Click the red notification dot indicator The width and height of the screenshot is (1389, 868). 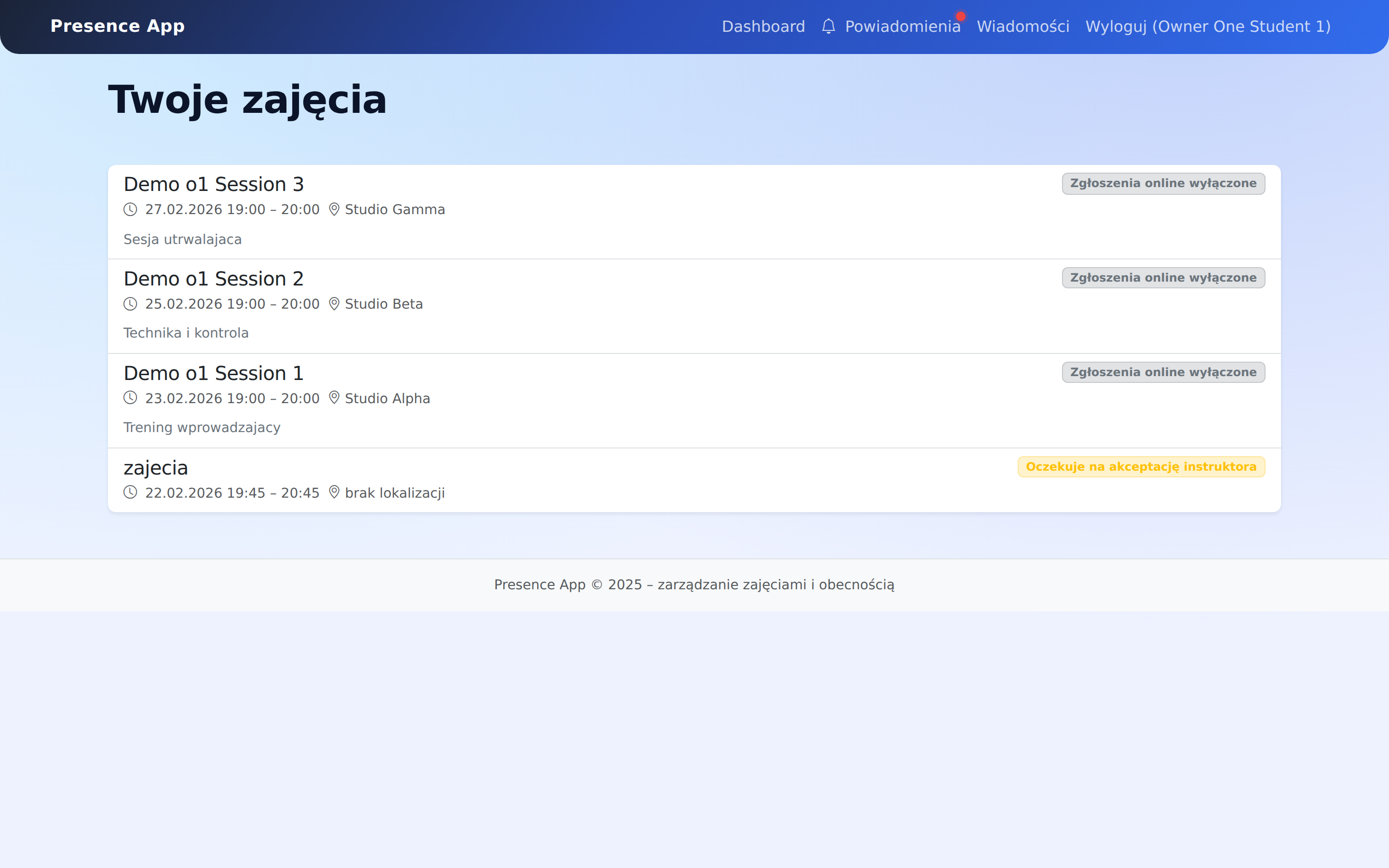(x=960, y=16)
